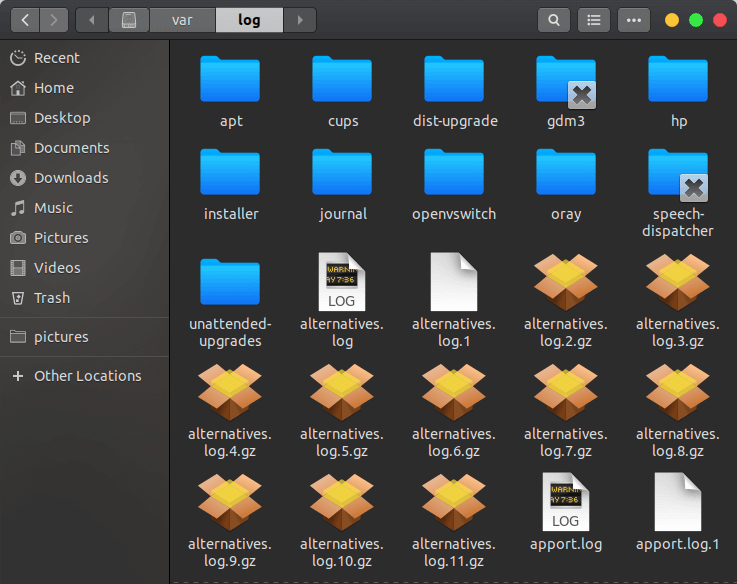Image resolution: width=737 pixels, height=584 pixels.
Task: Select the hp folder
Action: (678, 92)
